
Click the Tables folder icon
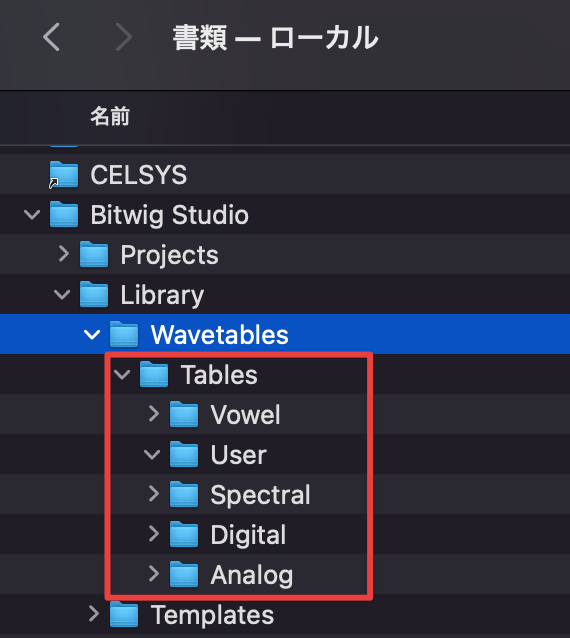(x=154, y=374)
